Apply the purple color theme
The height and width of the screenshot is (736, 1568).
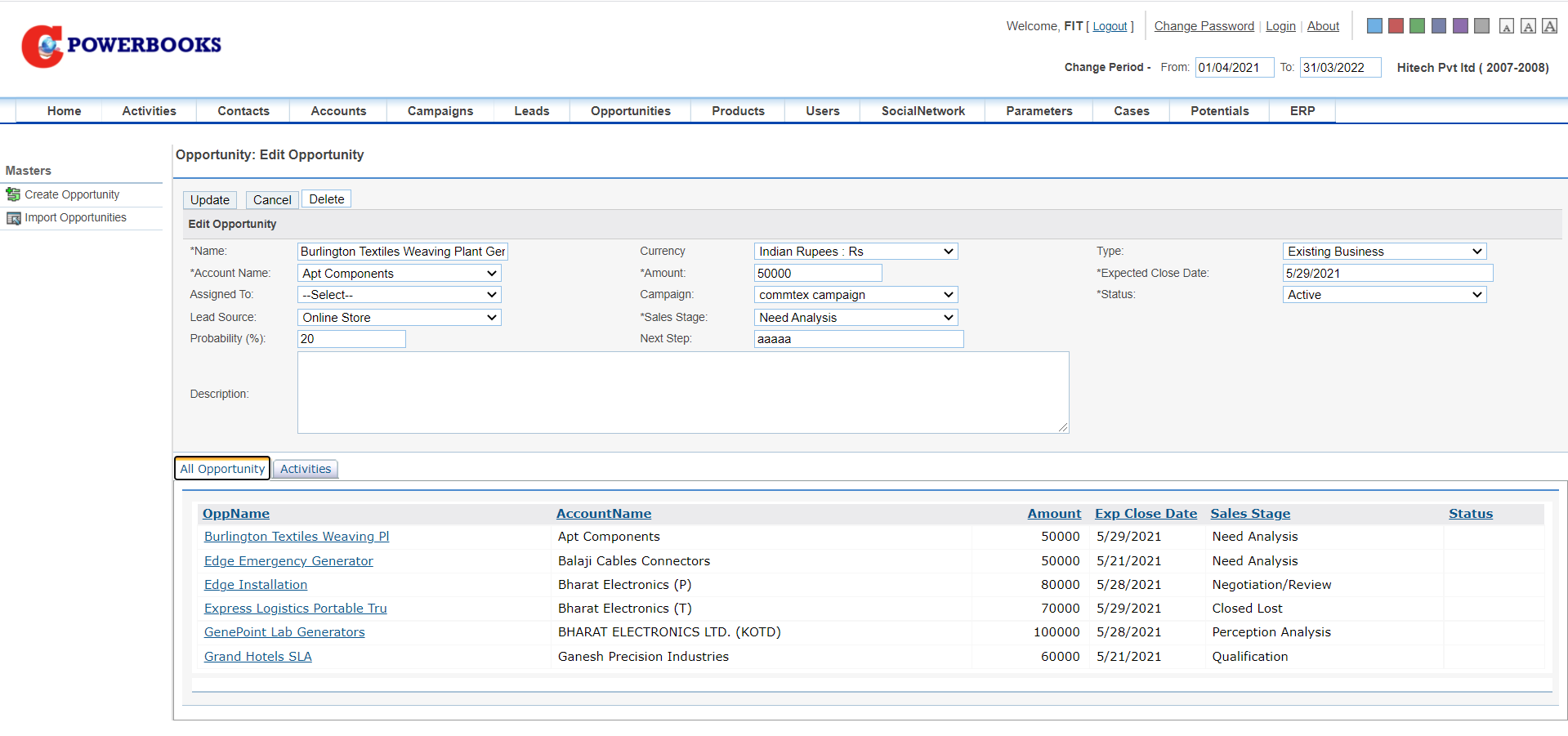1459,26
